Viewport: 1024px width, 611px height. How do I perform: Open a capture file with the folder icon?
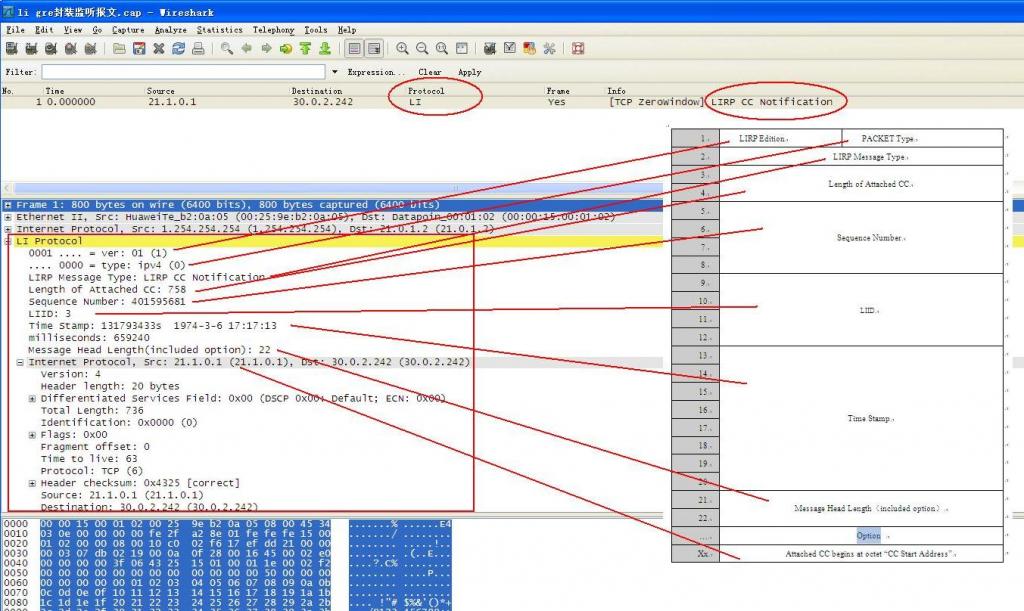pyautogui.click(x=119, y=48)
